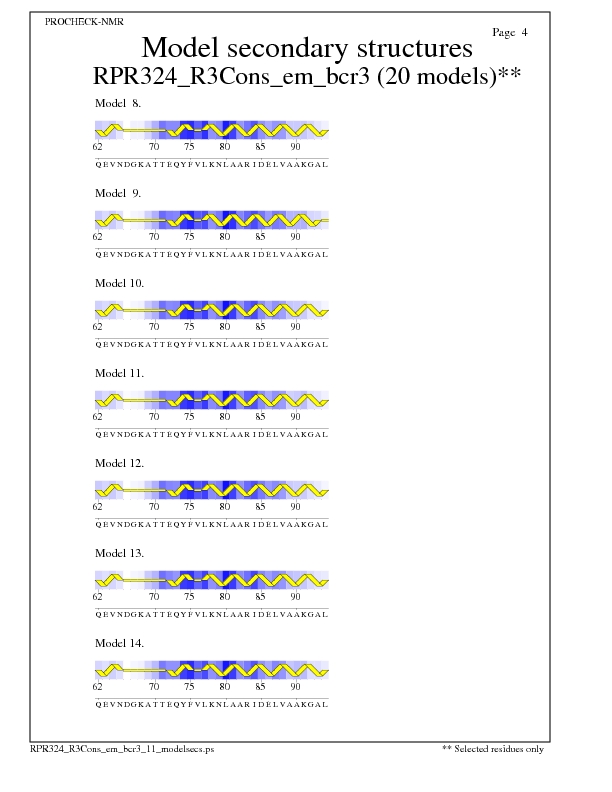
Task: Click the Model 13 secondary structure diagram
Action: click(212, 580)
